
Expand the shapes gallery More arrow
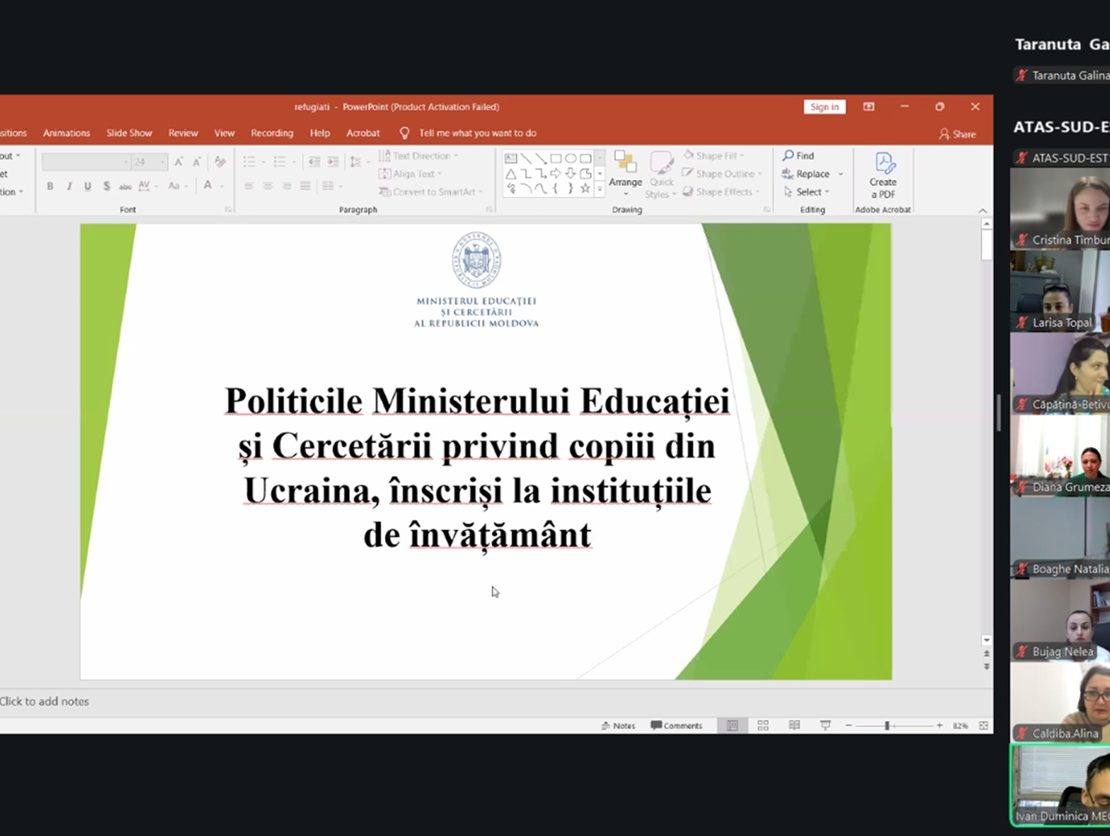click(600, 188)
